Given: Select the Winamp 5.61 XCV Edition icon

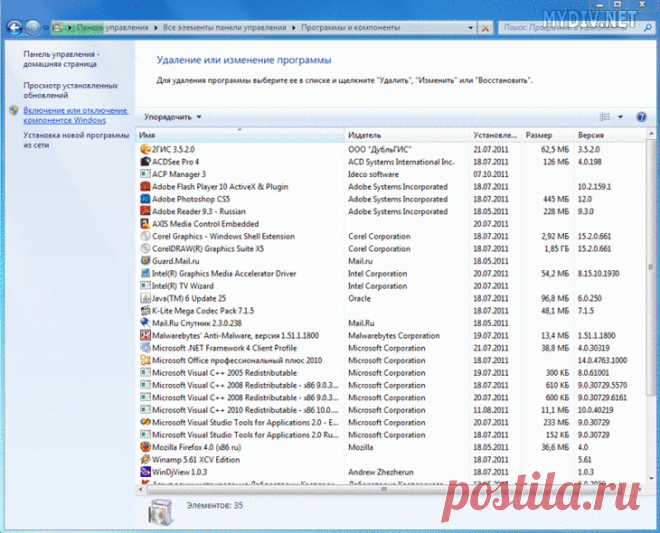Looking at the screenshot, I should (145, 460).
